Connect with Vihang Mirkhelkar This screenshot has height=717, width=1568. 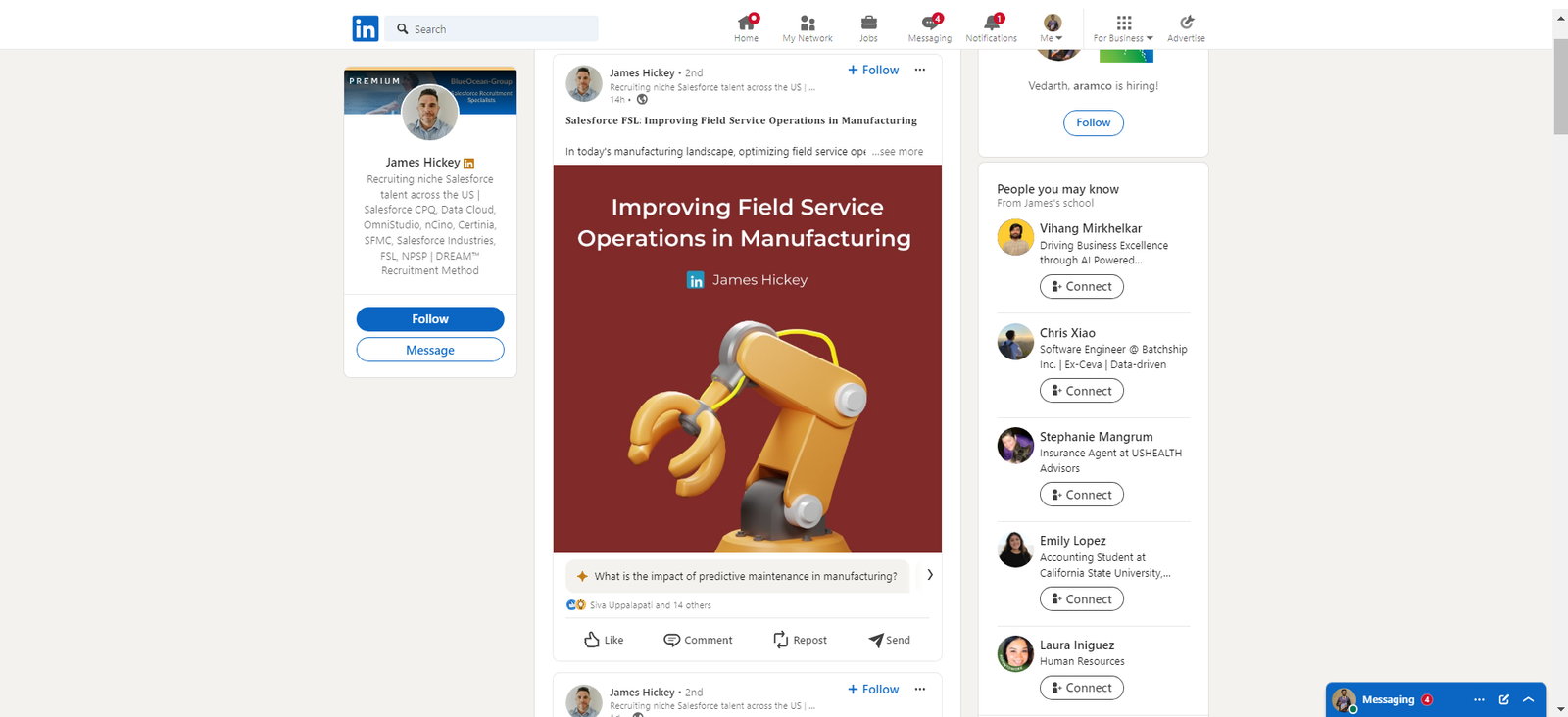(1081, 286)
